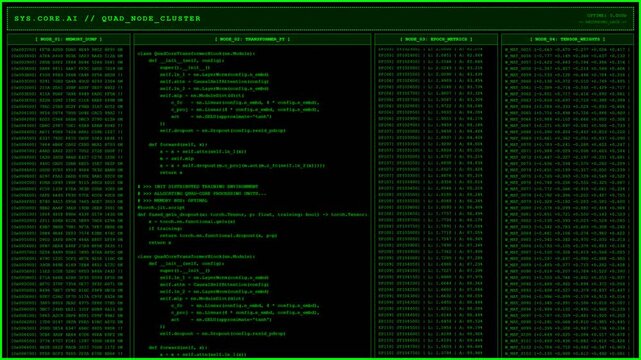Screen dimensions: 641x360
Task: Click the @torch.jit.script decorator line
Action: point(161,207)
